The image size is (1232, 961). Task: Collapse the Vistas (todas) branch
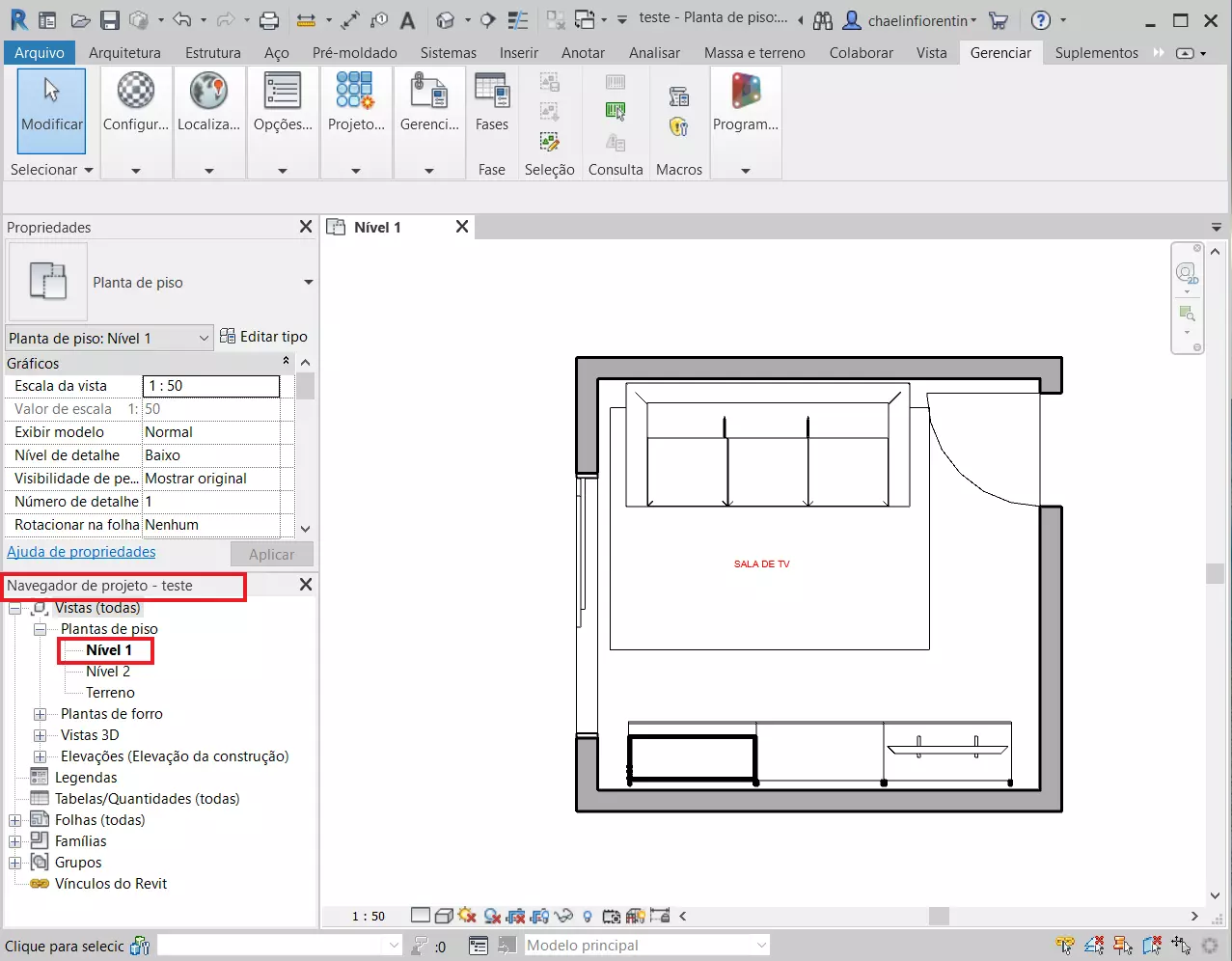click(14, 608)
